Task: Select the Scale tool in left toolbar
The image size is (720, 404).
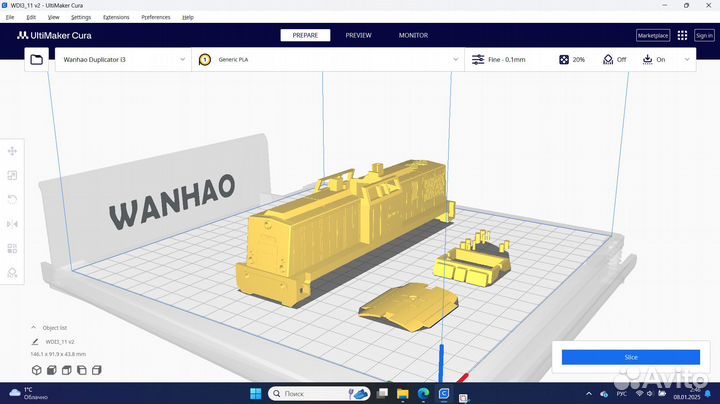Action: click(x=12, y=175)
